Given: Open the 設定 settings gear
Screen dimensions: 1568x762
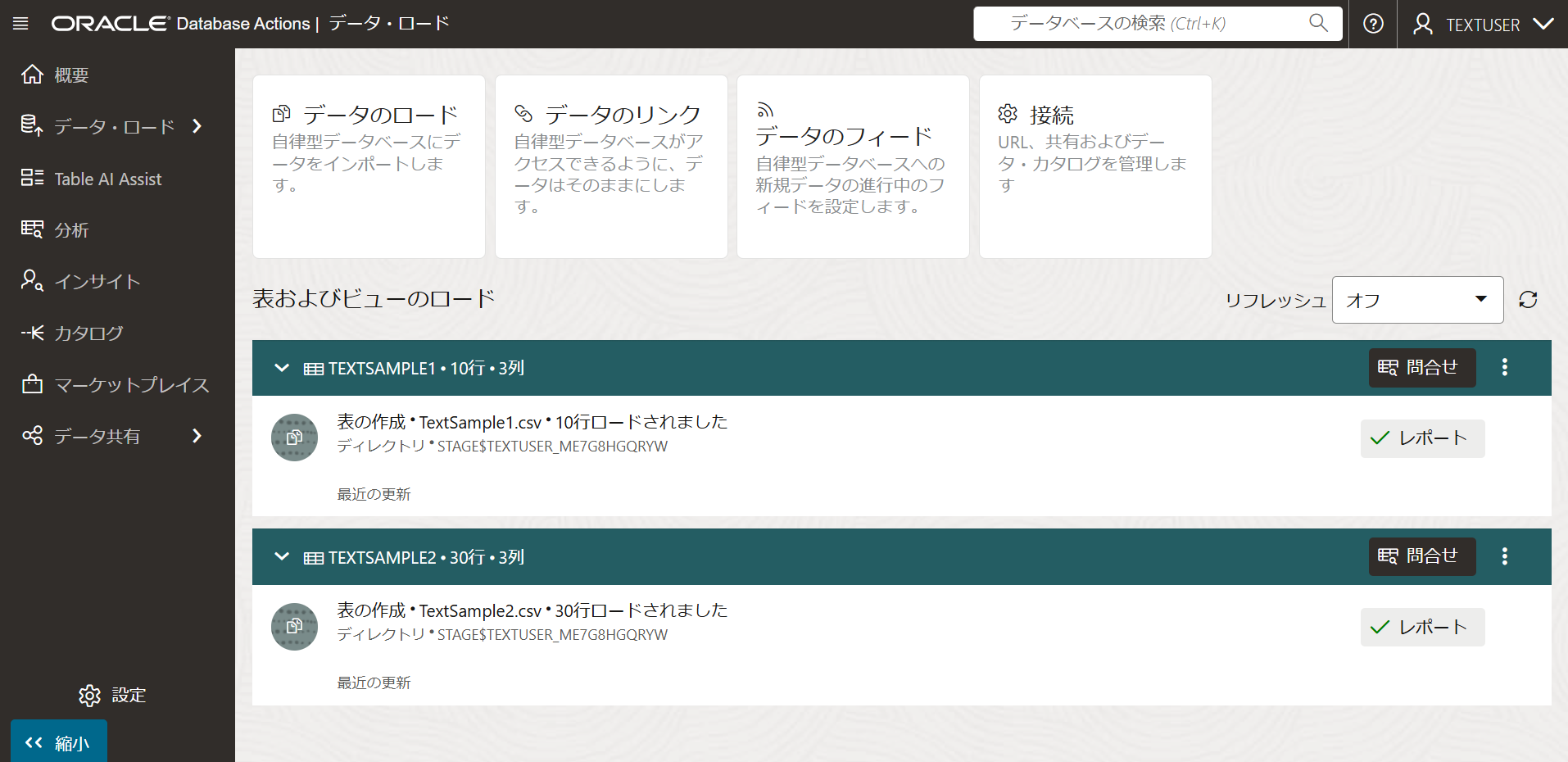Looking at the screenshot, I should coord(112,695).
